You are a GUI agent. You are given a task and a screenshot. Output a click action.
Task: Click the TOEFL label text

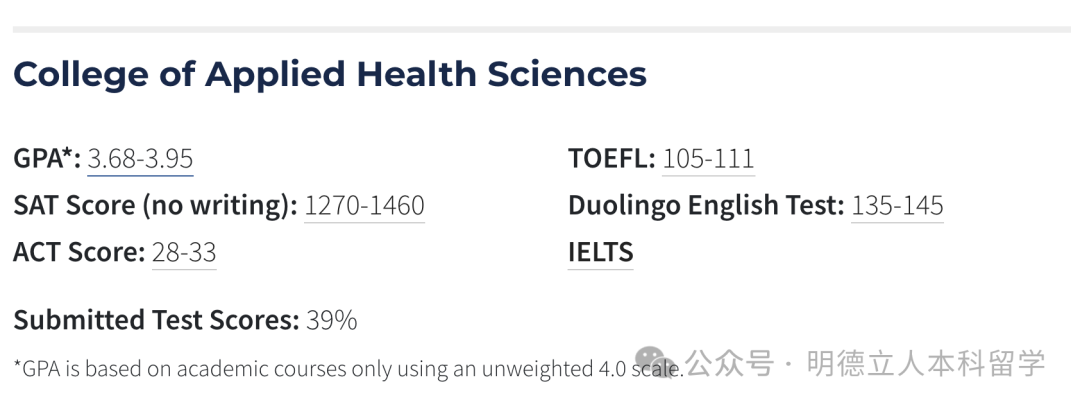coord(611,159)
